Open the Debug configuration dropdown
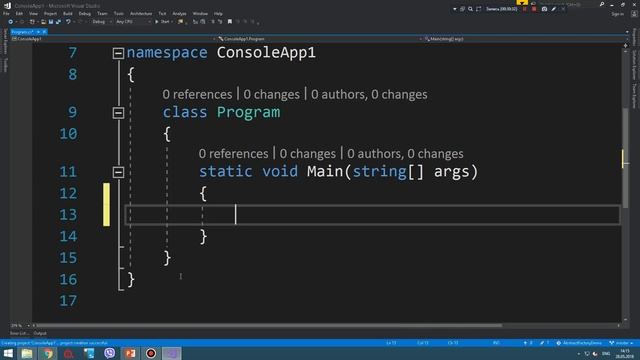 pos(101,22)
